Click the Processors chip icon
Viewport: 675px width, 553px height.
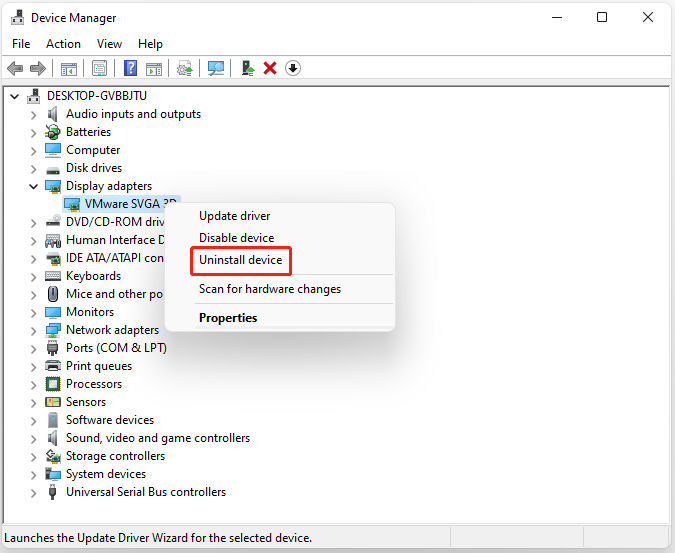(53, 384)
